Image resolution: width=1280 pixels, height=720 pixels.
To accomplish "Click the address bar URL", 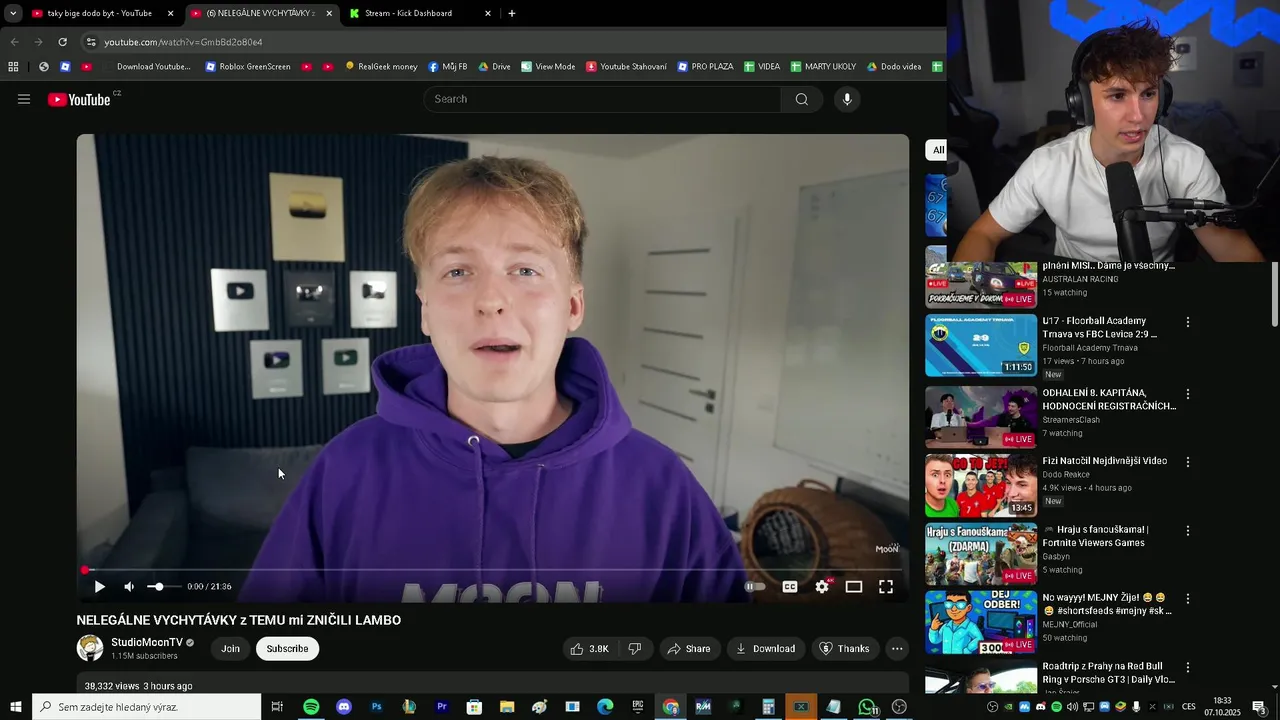I will 183,42.
